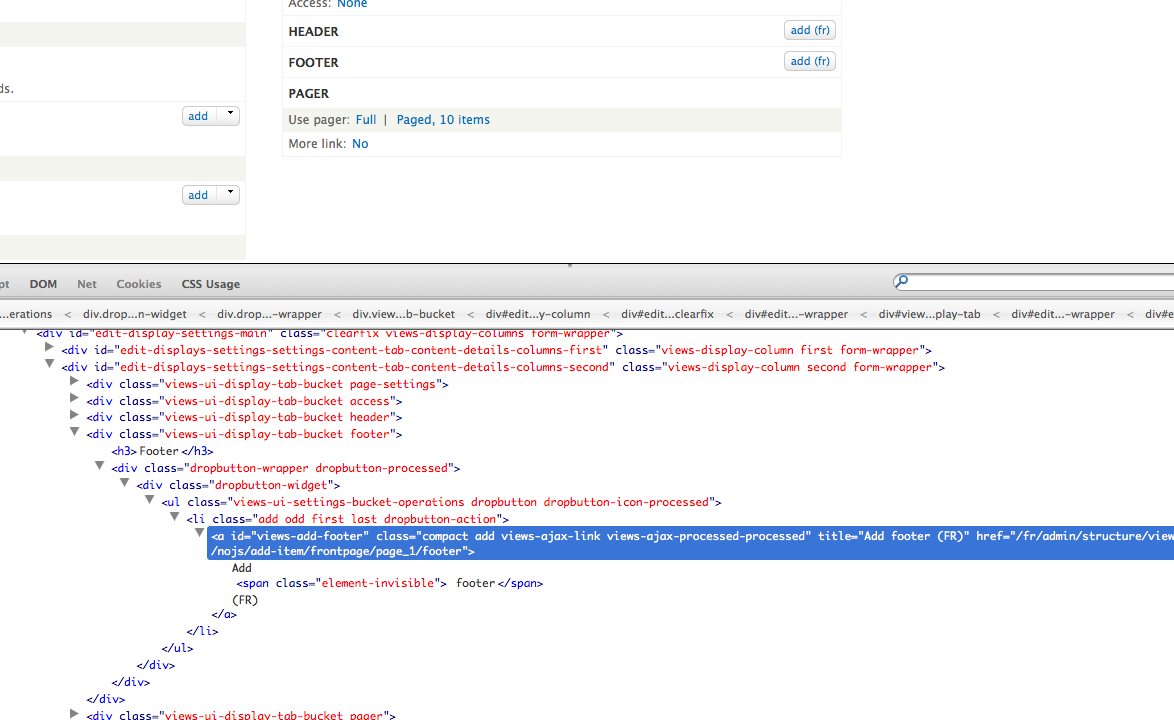Expand the header bucket div node
Viewport: 1174px width, 720px height.
pos(74,415)
